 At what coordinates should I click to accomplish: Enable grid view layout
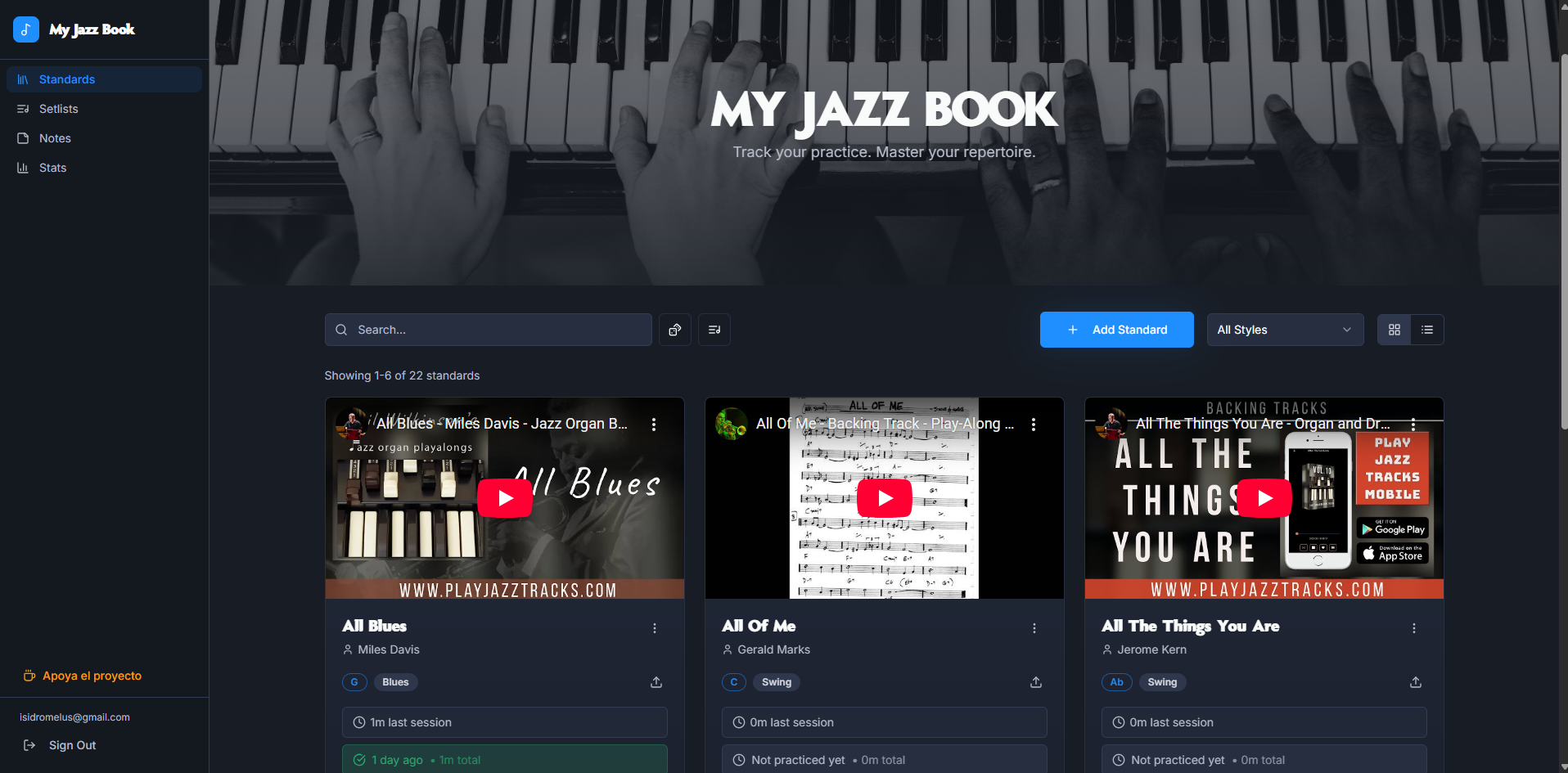point(1394,330)
